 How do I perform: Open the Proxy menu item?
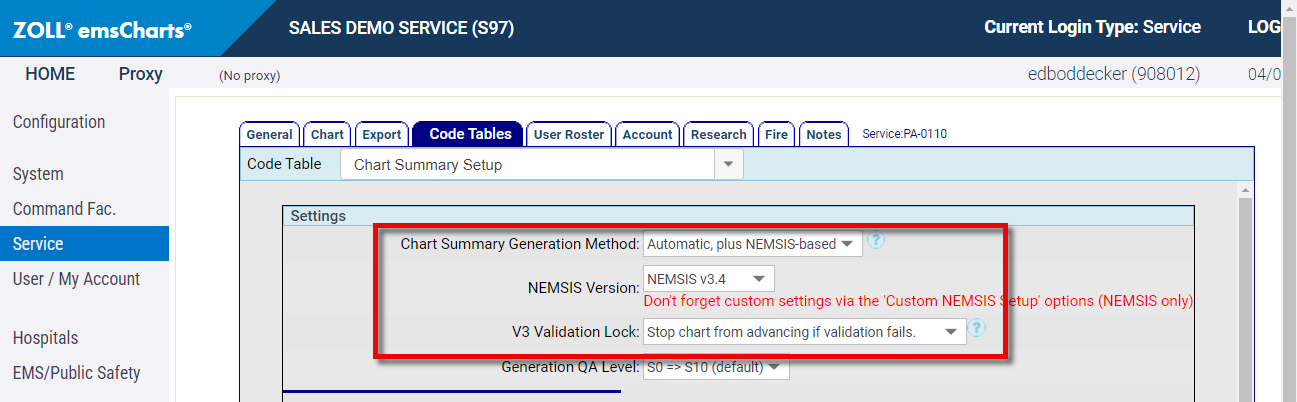click(x=140, y=74)
